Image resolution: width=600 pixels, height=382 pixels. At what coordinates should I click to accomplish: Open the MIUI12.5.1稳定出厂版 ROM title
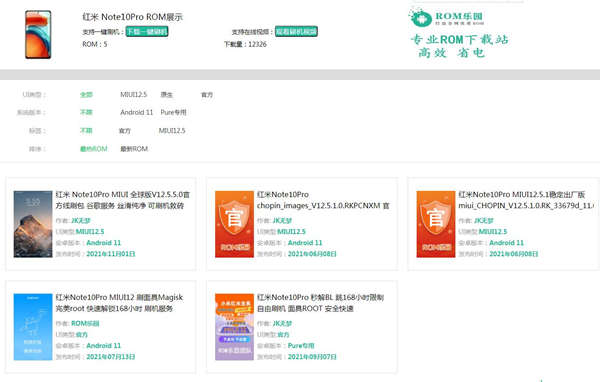(x=526, y=200)
